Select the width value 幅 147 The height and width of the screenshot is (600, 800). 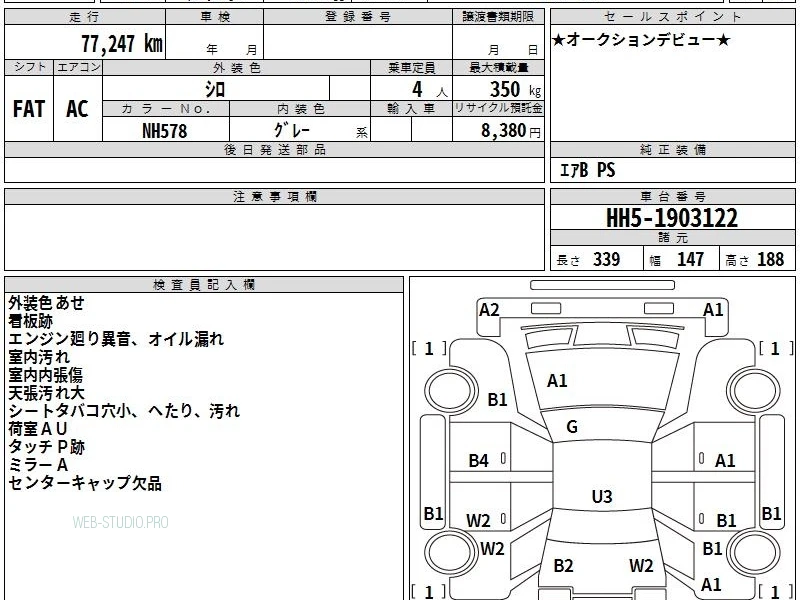[677, 260]
